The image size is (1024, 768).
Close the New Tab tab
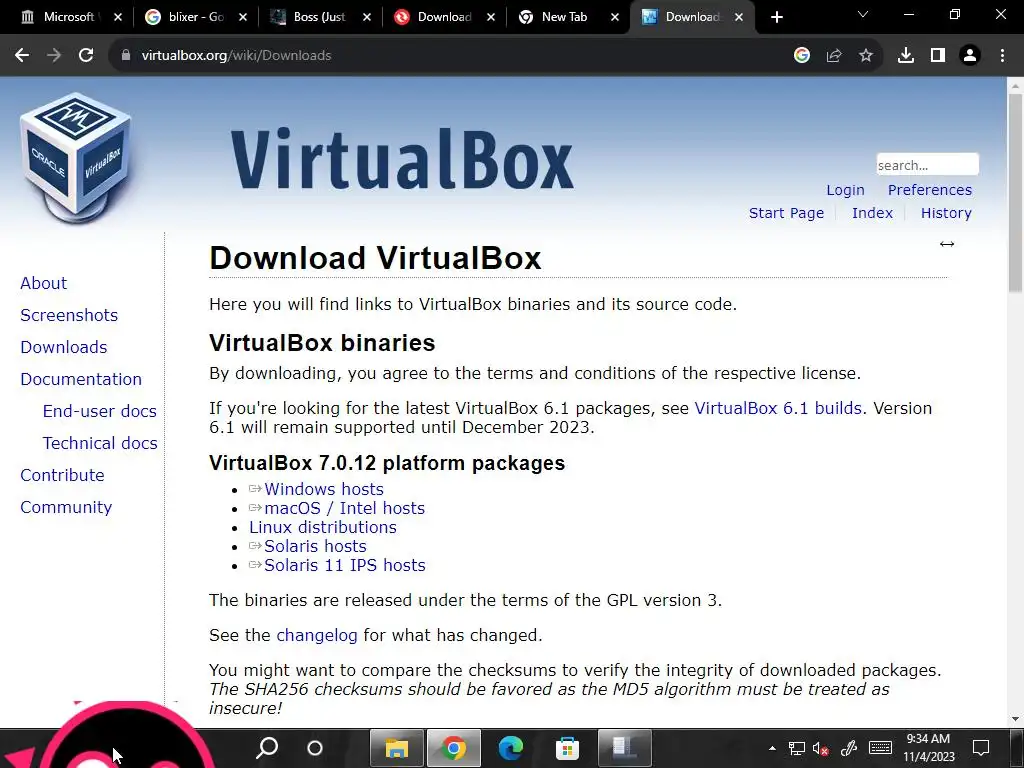point(615,18)
